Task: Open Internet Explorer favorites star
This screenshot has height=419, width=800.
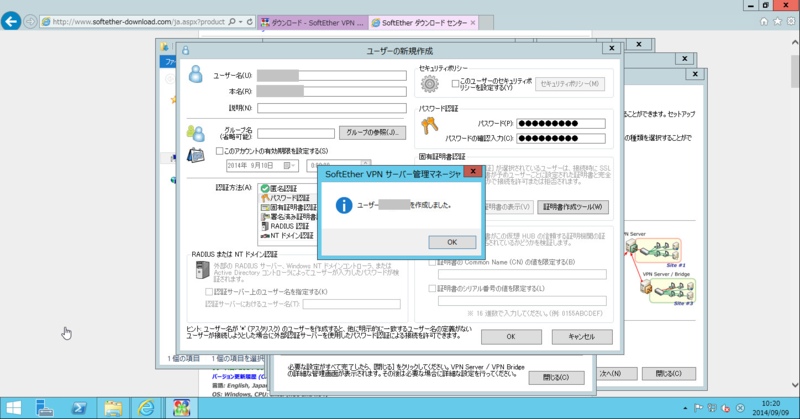Action: pos(777,21)
